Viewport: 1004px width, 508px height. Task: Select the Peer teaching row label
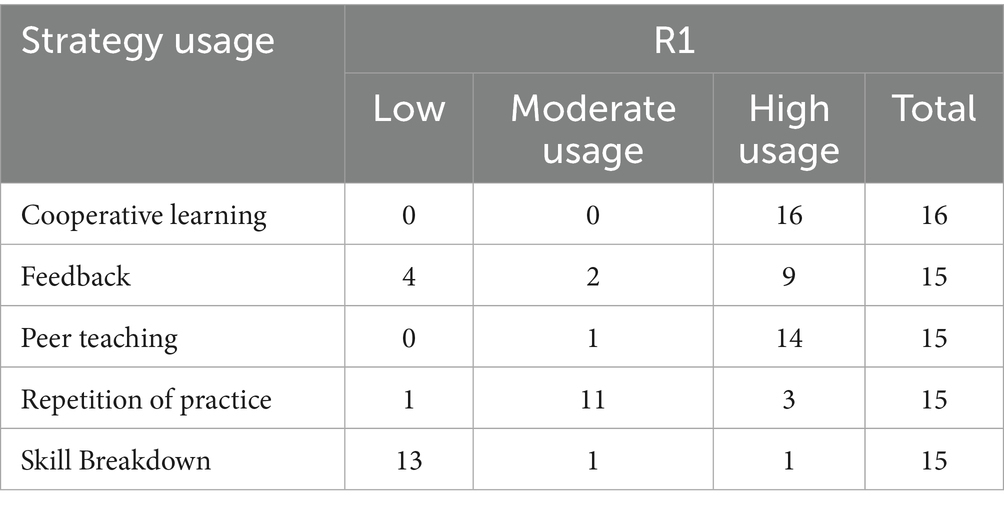point(99,338)
